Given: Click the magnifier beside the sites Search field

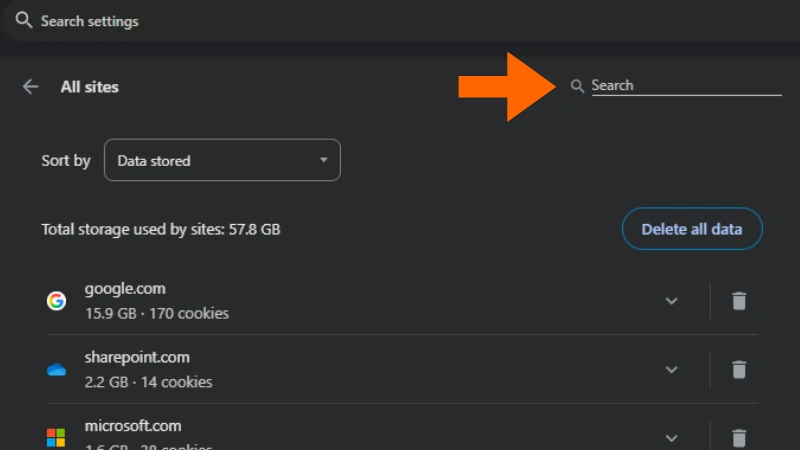Looking at the screenshot, I should tap(577, 86).
